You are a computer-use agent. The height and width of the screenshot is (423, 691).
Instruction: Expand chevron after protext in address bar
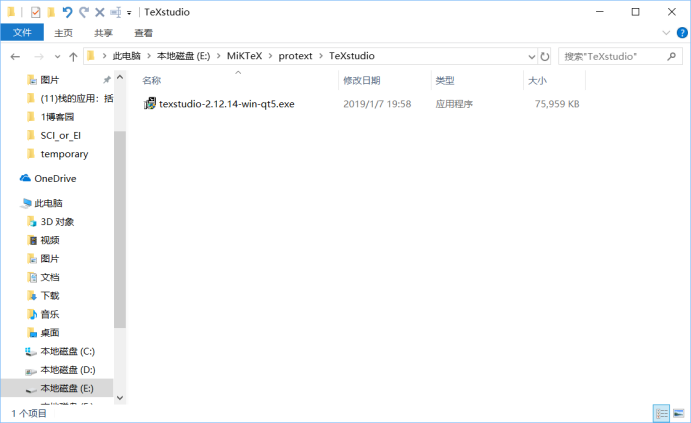(321, 56)
